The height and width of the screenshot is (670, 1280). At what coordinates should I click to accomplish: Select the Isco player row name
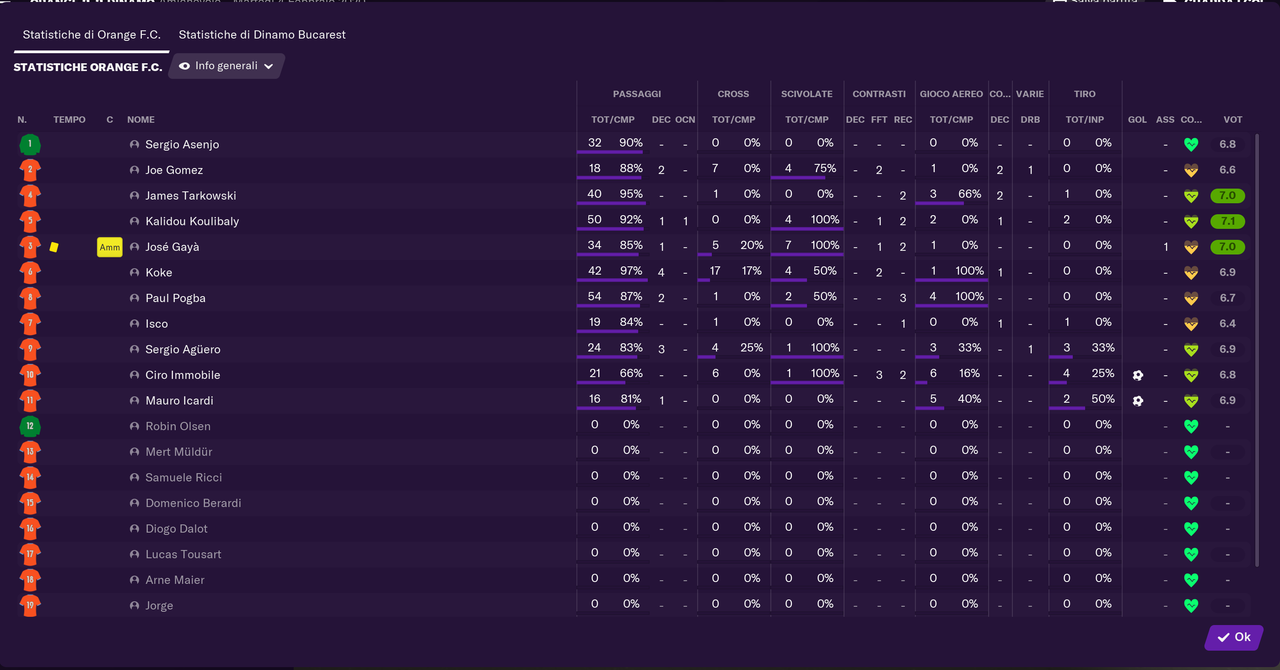pos(157,324)
